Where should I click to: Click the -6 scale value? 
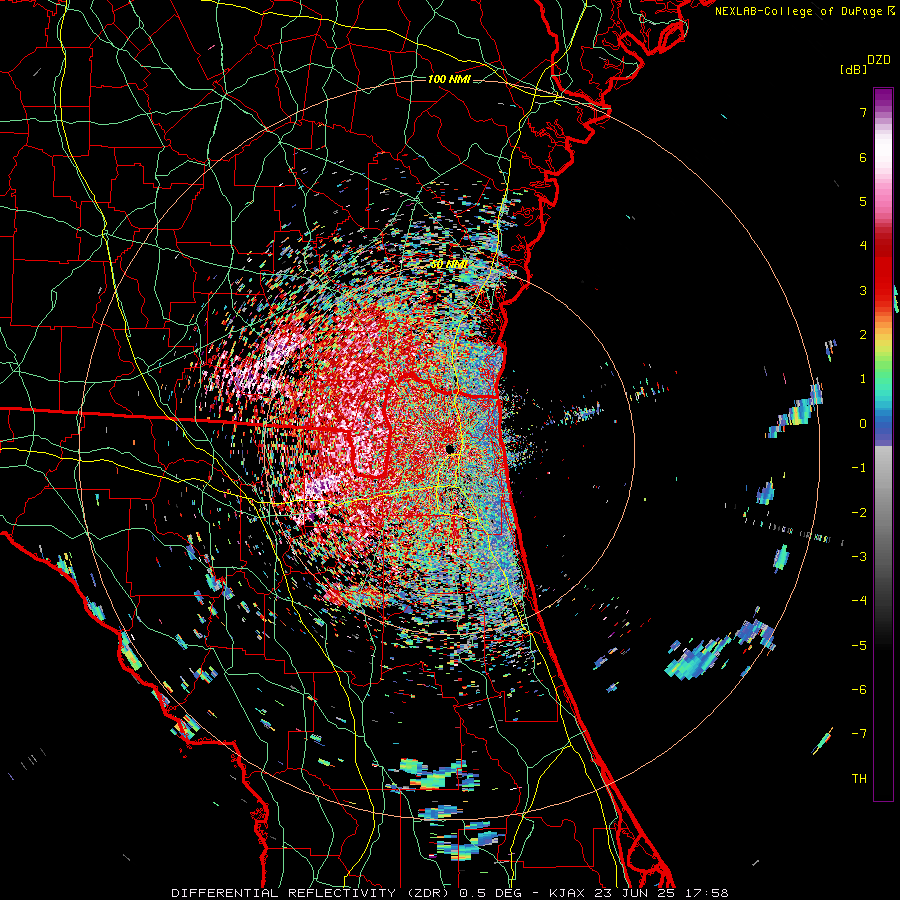pyautogui.click(x=859, y=690)
